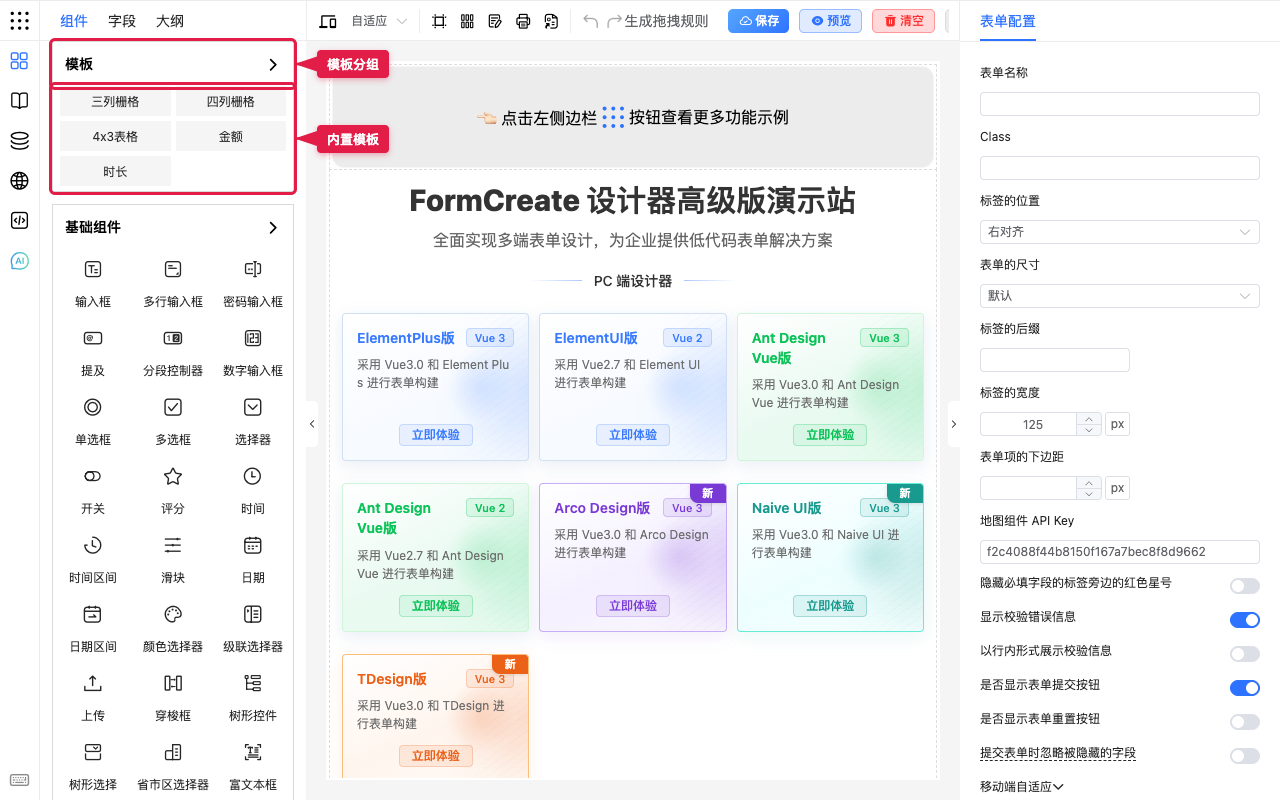Image resolution: width=1280 pixels, height=800 pixels.
Task: Turn off 是否显示表单提交按钮 switch
Action: (x=1244, y=688)
